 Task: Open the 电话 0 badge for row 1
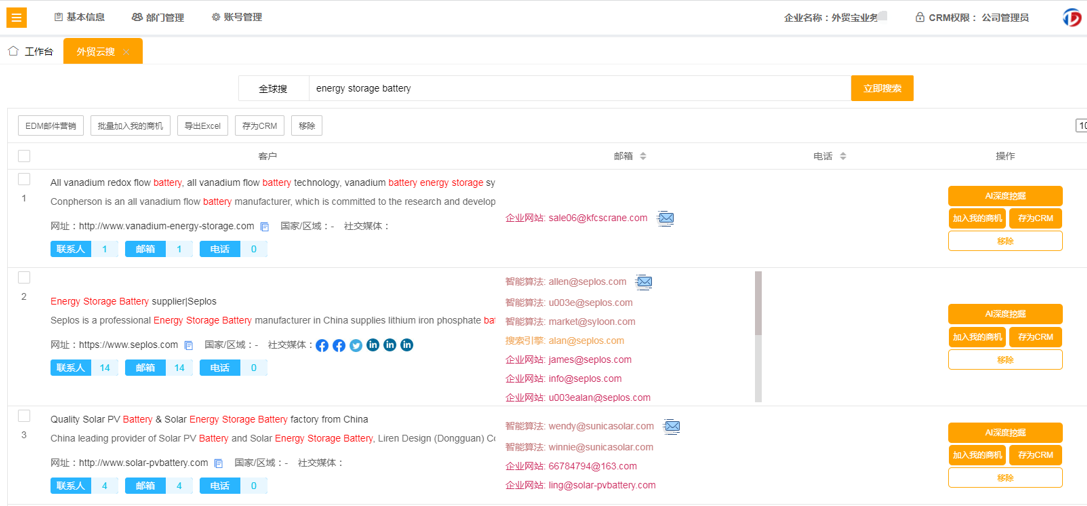click(234, 249)
